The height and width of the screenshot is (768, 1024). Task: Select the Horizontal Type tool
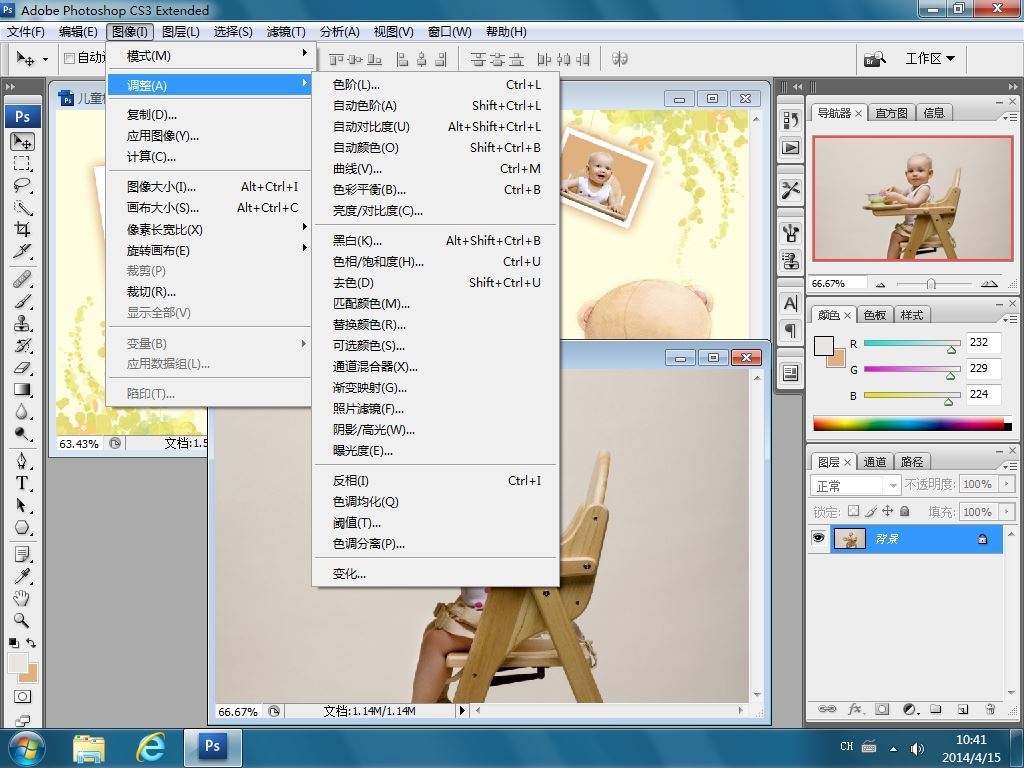[22, 483]
